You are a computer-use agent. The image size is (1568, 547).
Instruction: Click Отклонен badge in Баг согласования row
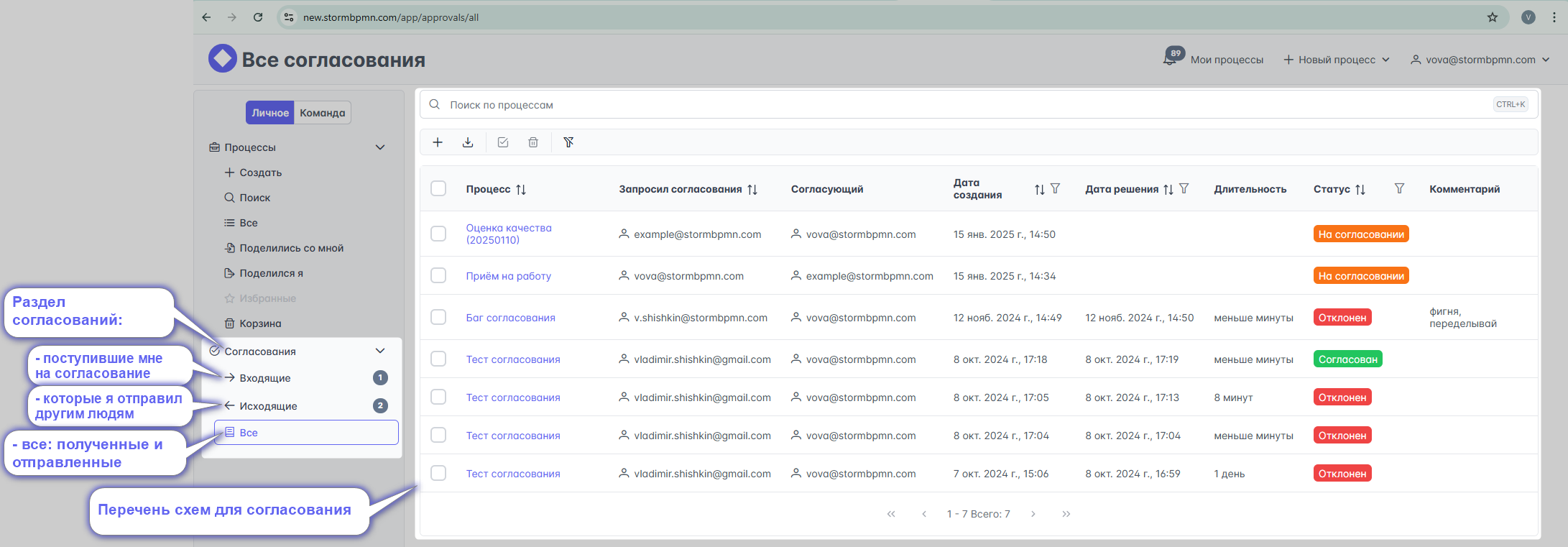pyautogui.click(x=1342, y=318)
